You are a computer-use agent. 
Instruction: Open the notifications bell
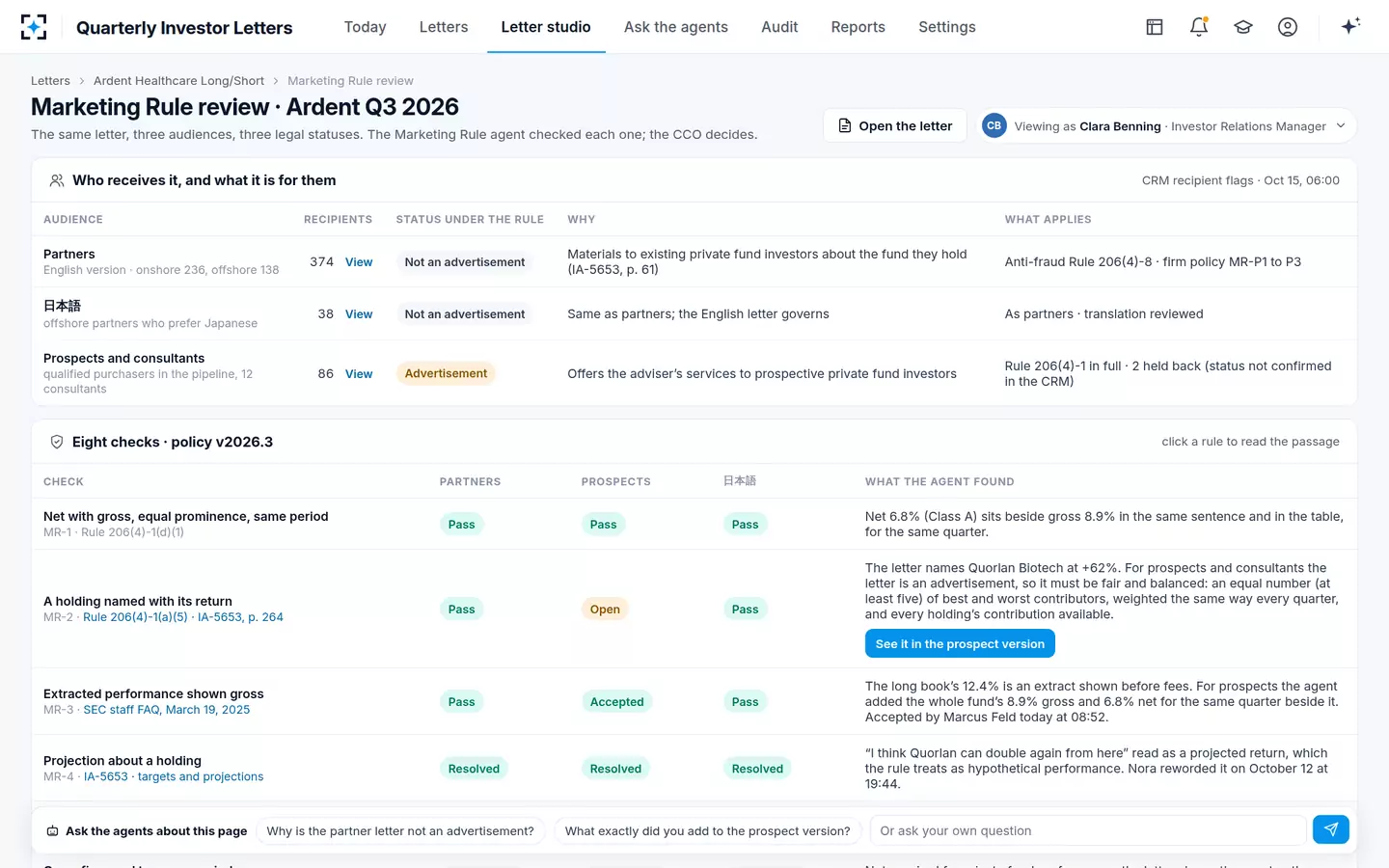[1199, 27]
